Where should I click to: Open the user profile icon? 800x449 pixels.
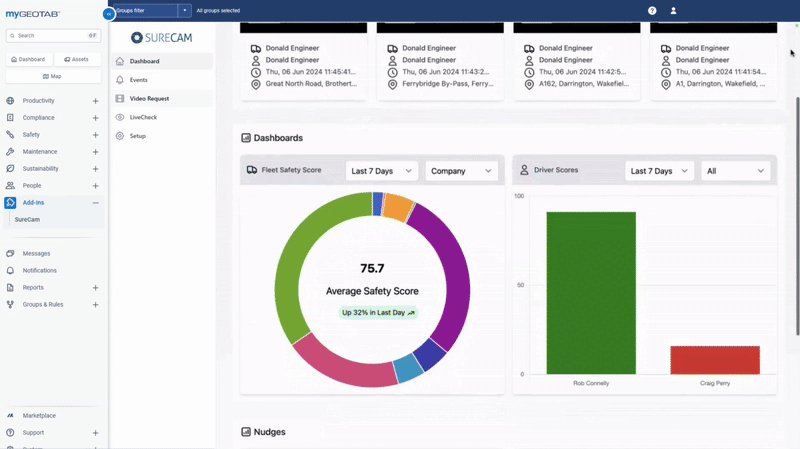click(673, 11)
